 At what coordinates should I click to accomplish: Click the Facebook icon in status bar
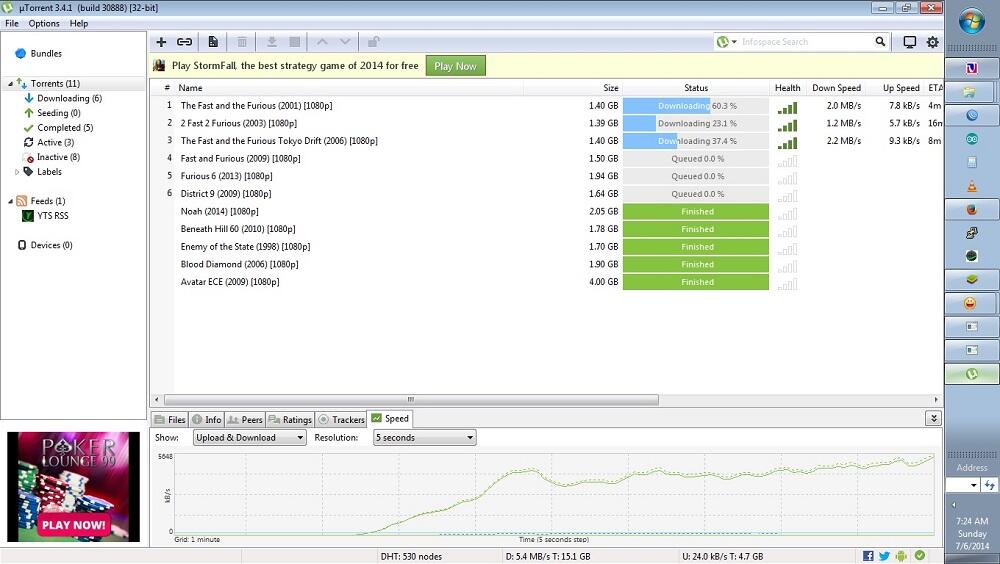point(868,556)
